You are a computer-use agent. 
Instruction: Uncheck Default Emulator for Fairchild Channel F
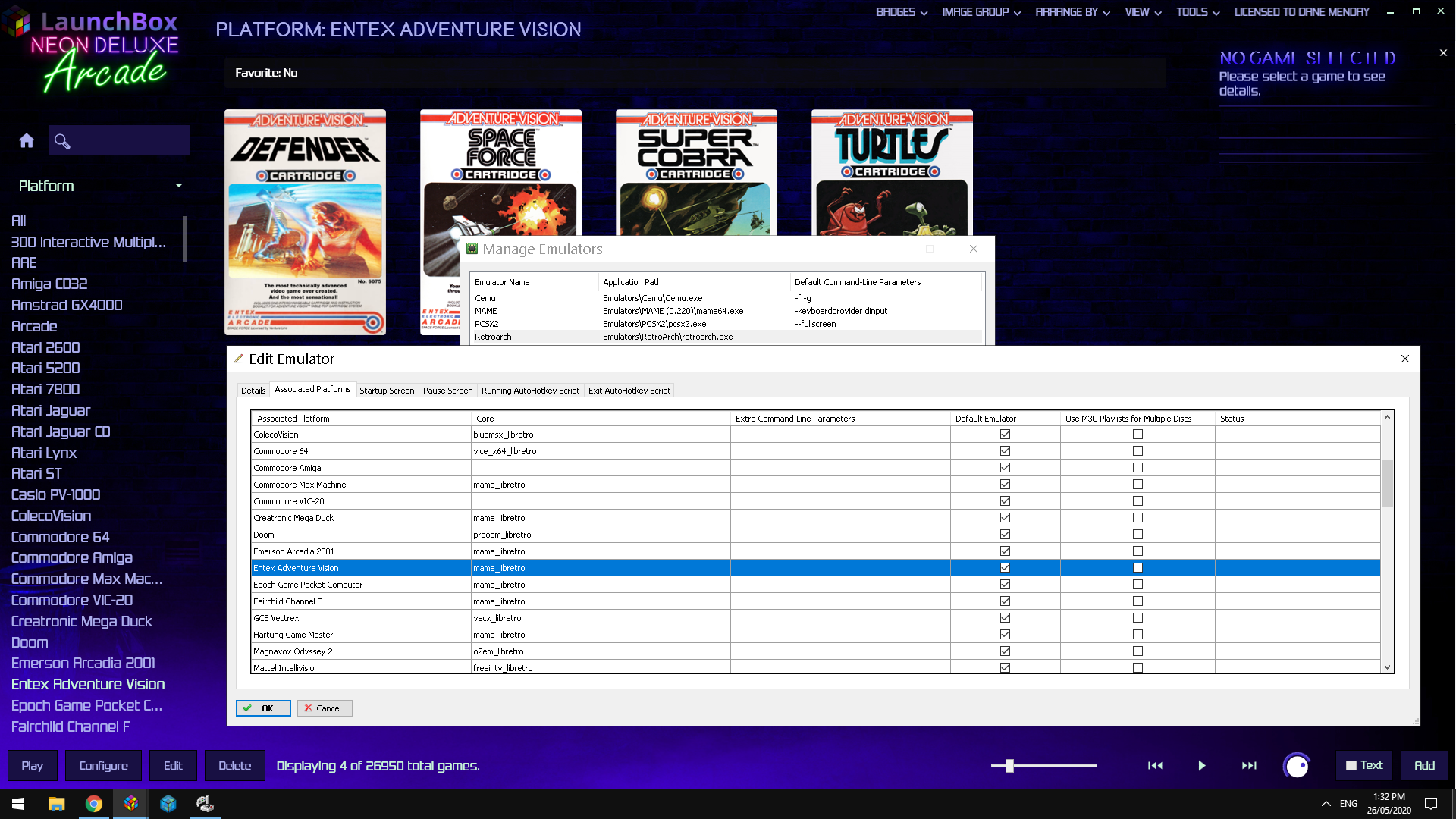click(1005, 601)
